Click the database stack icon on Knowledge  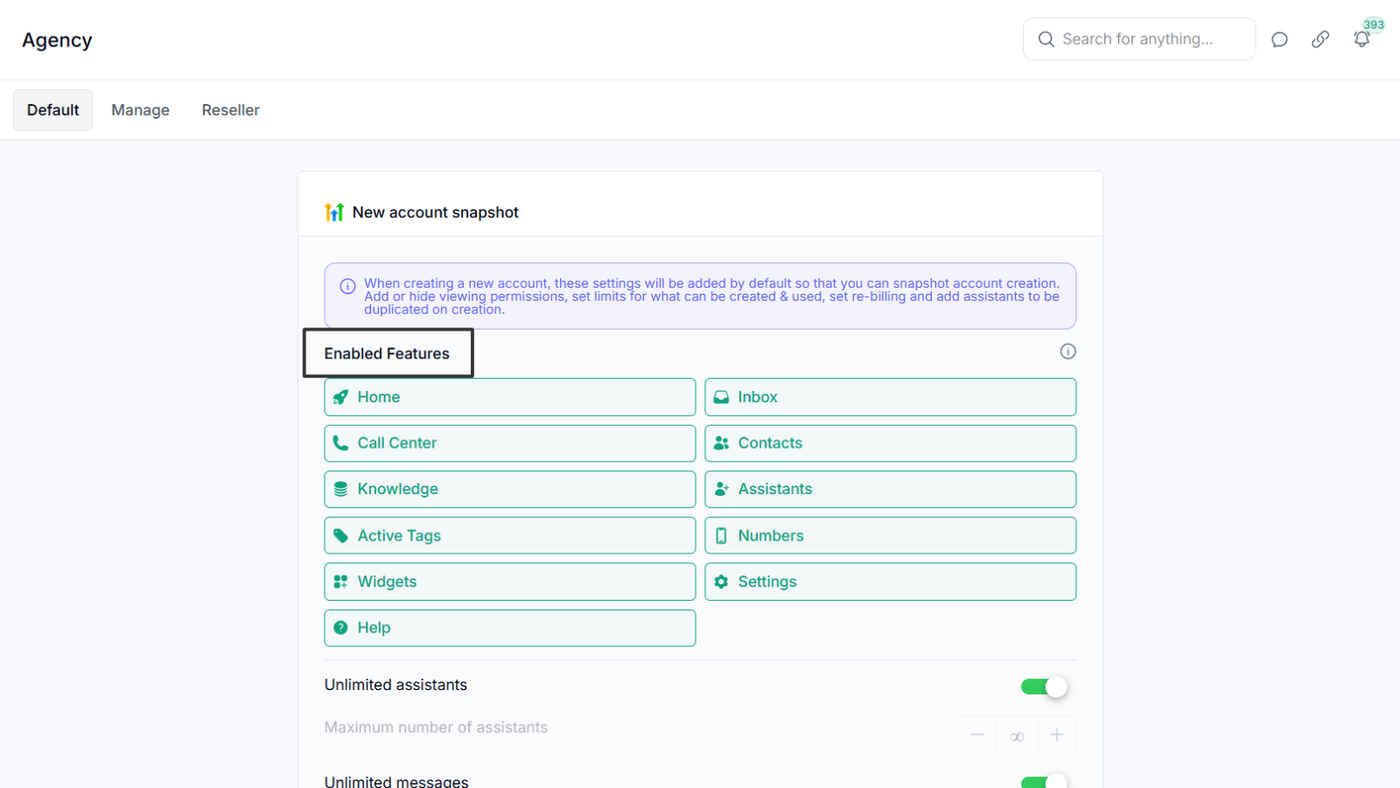[341, 489]
